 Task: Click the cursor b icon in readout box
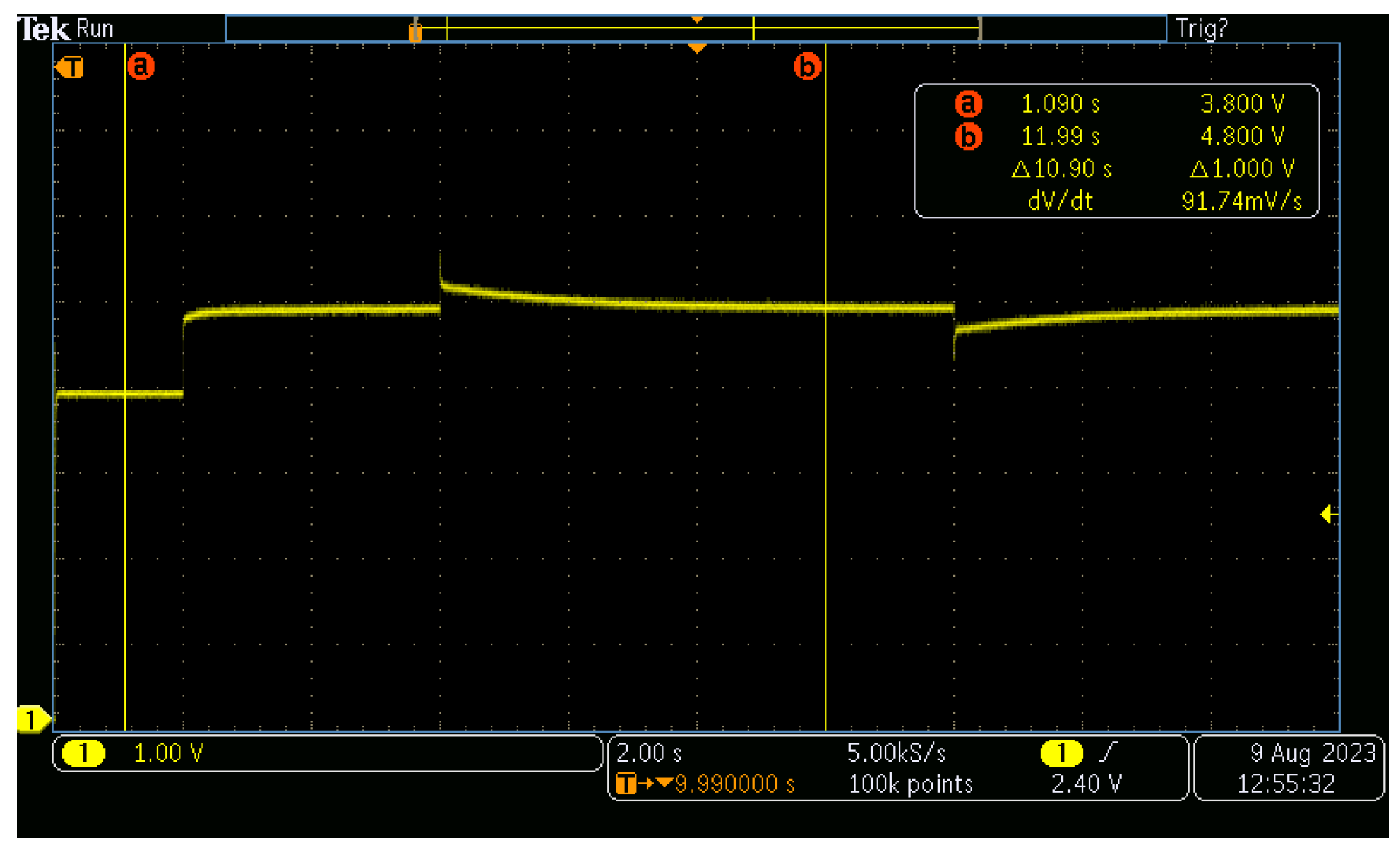pos(968,137)
